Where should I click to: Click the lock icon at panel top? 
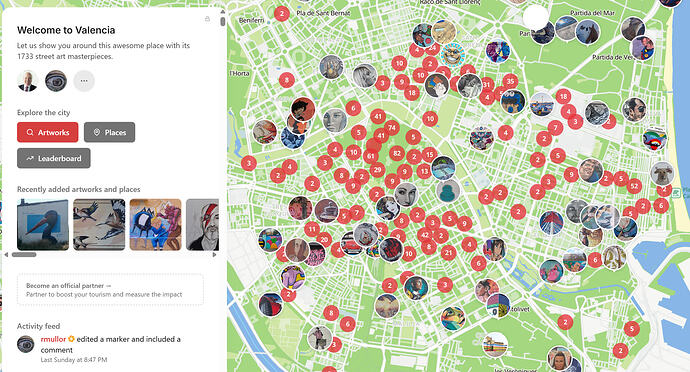tap(207, 19)
